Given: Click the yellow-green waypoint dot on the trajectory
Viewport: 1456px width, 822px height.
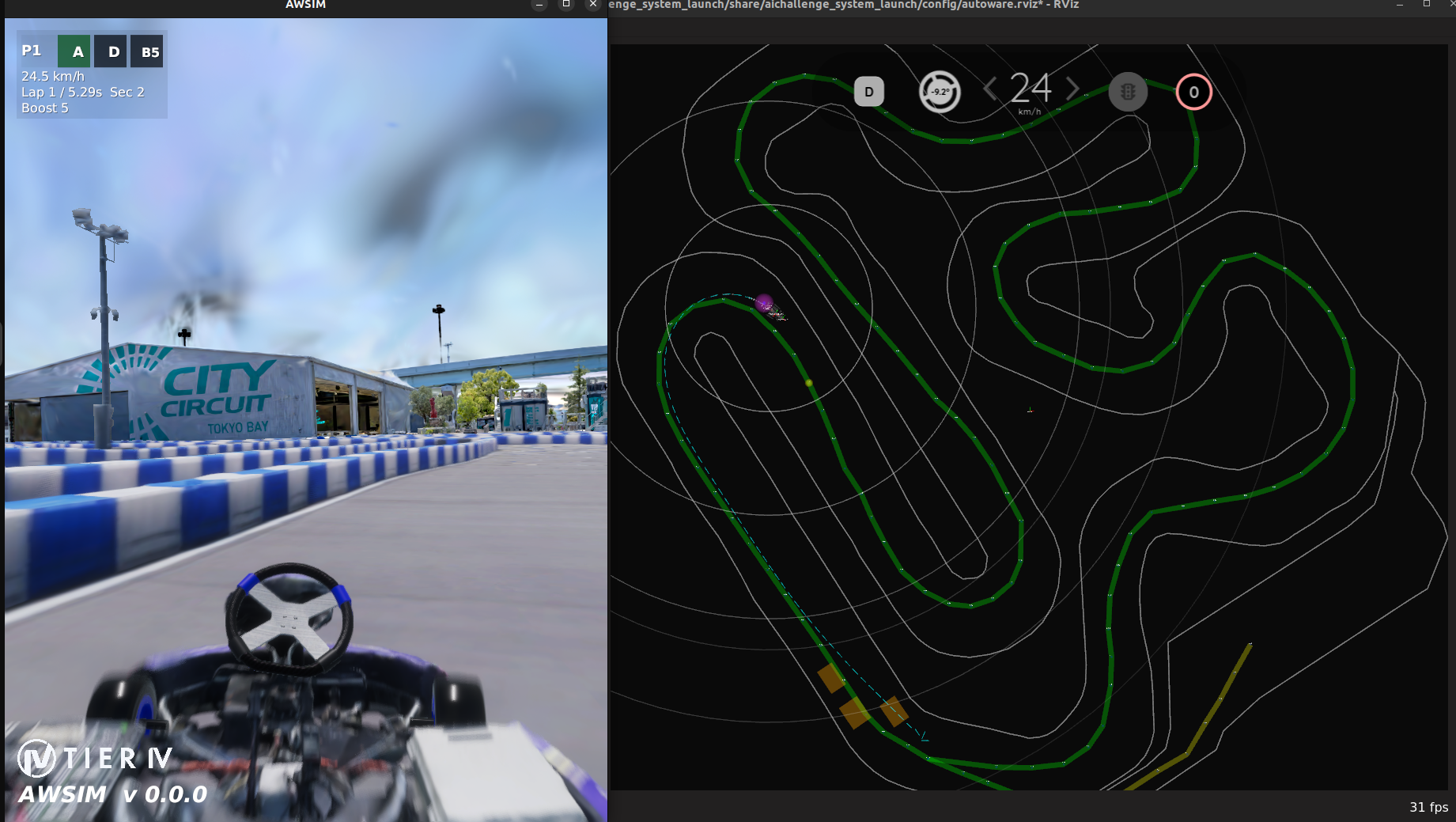Looking at the screenshot, I should point(808,383).
